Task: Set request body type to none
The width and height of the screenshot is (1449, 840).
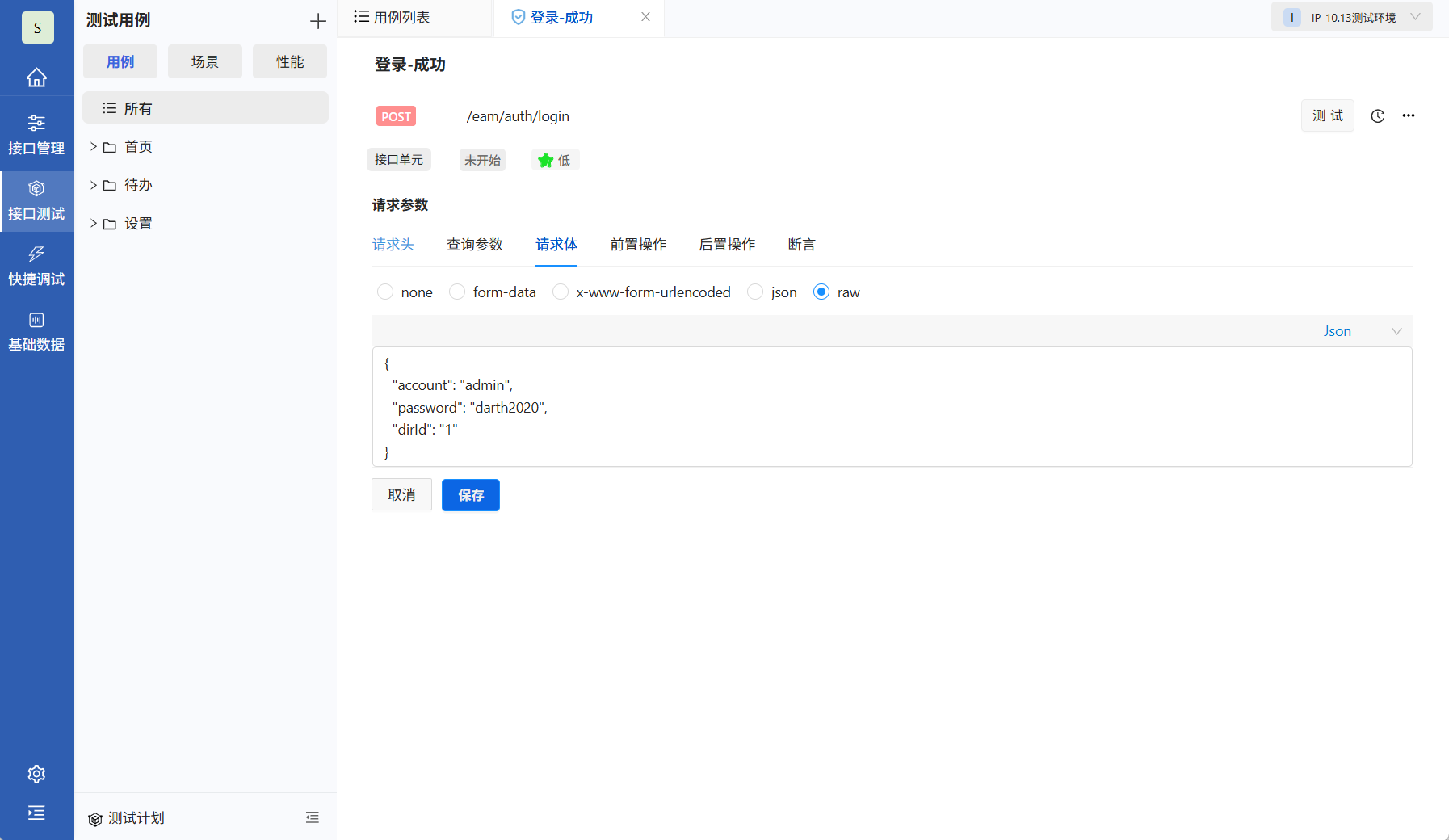Action: coord(385,292)
